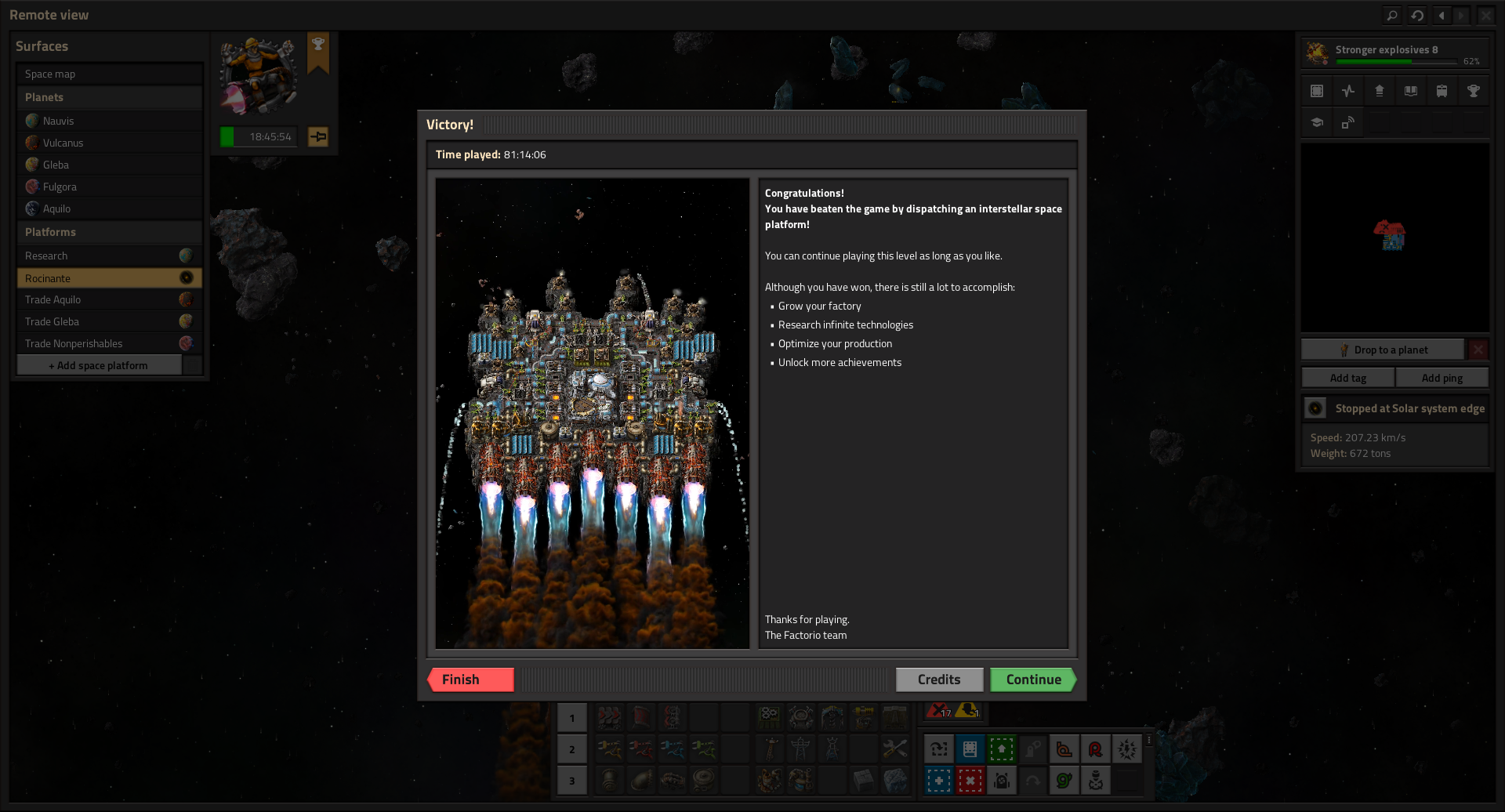
Task: Click Add space platform
Action: point(99,365)
